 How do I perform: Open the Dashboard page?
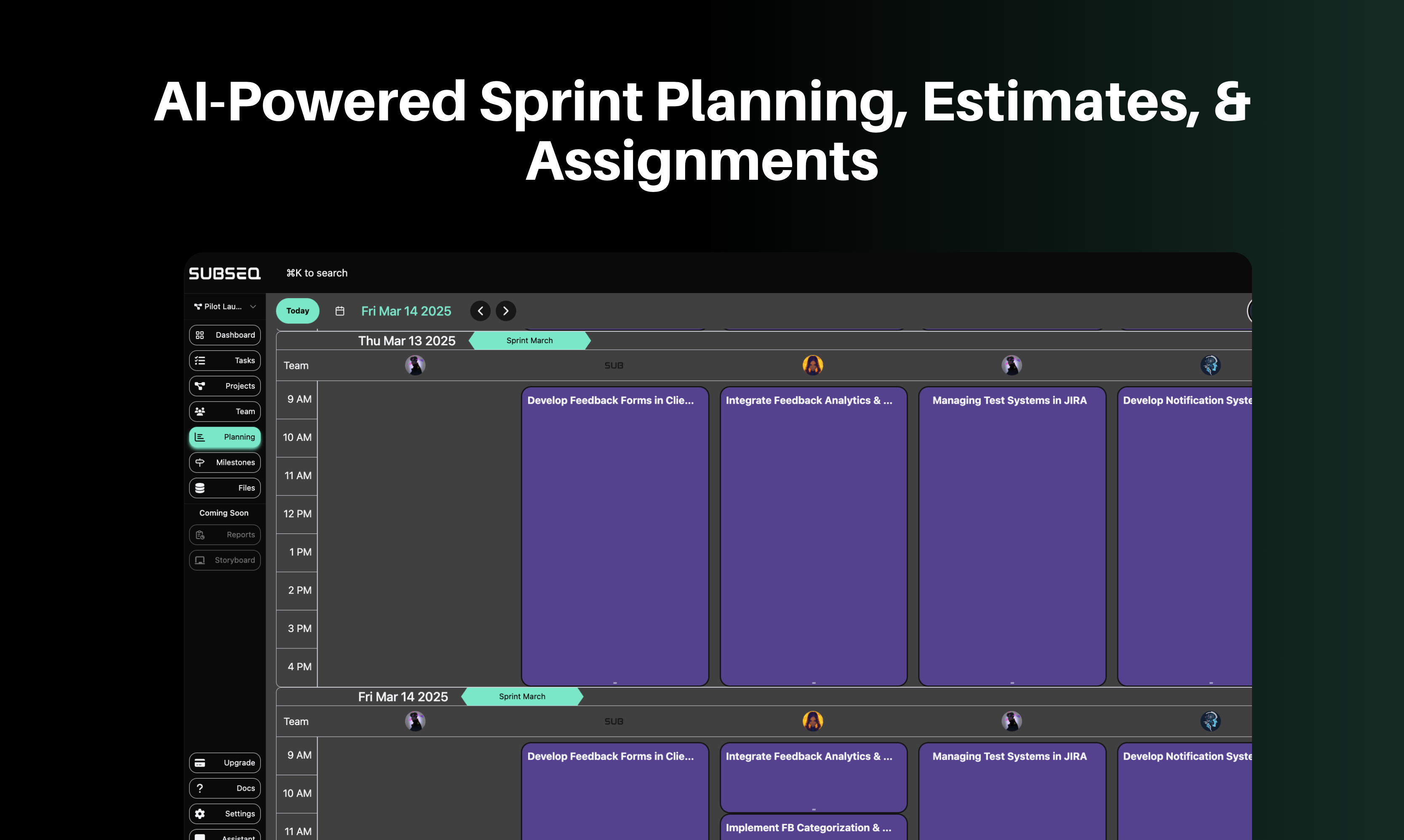225,335
